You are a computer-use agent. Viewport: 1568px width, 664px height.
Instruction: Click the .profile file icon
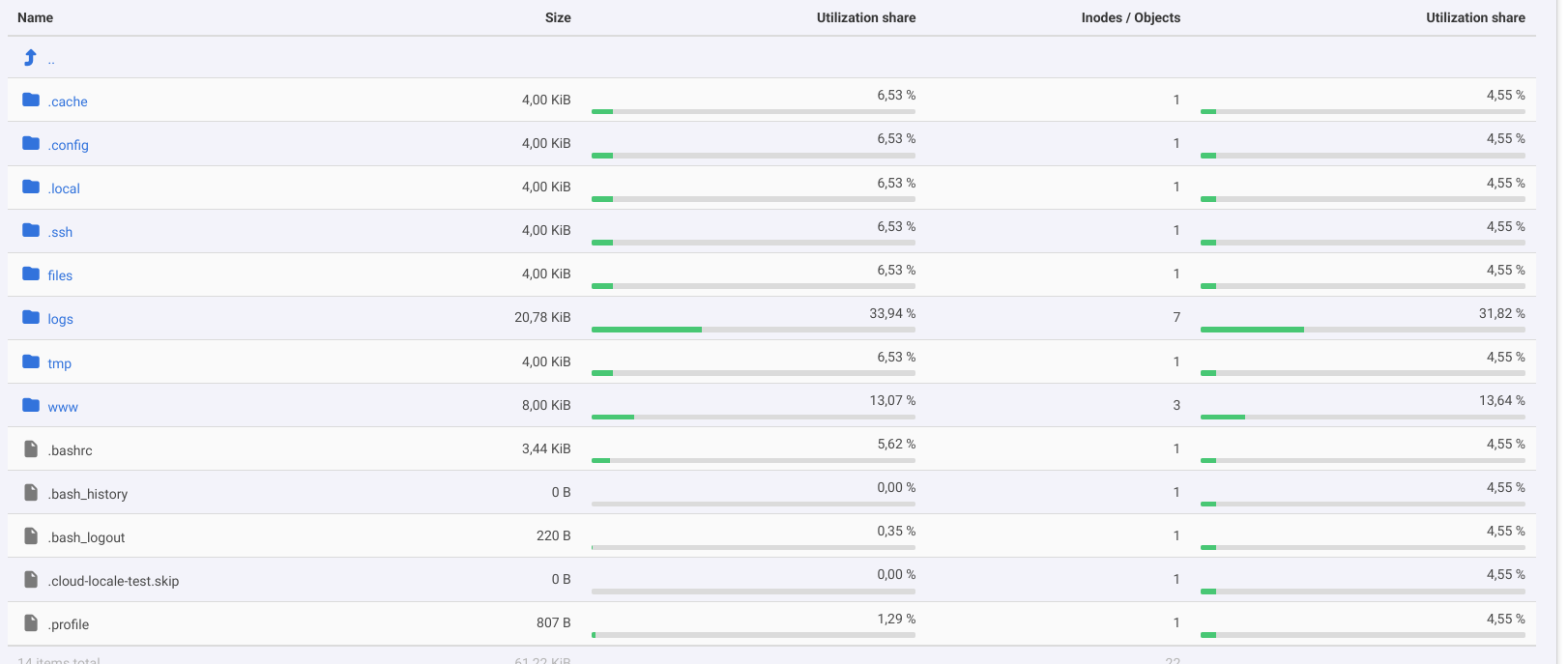(31, 623)
